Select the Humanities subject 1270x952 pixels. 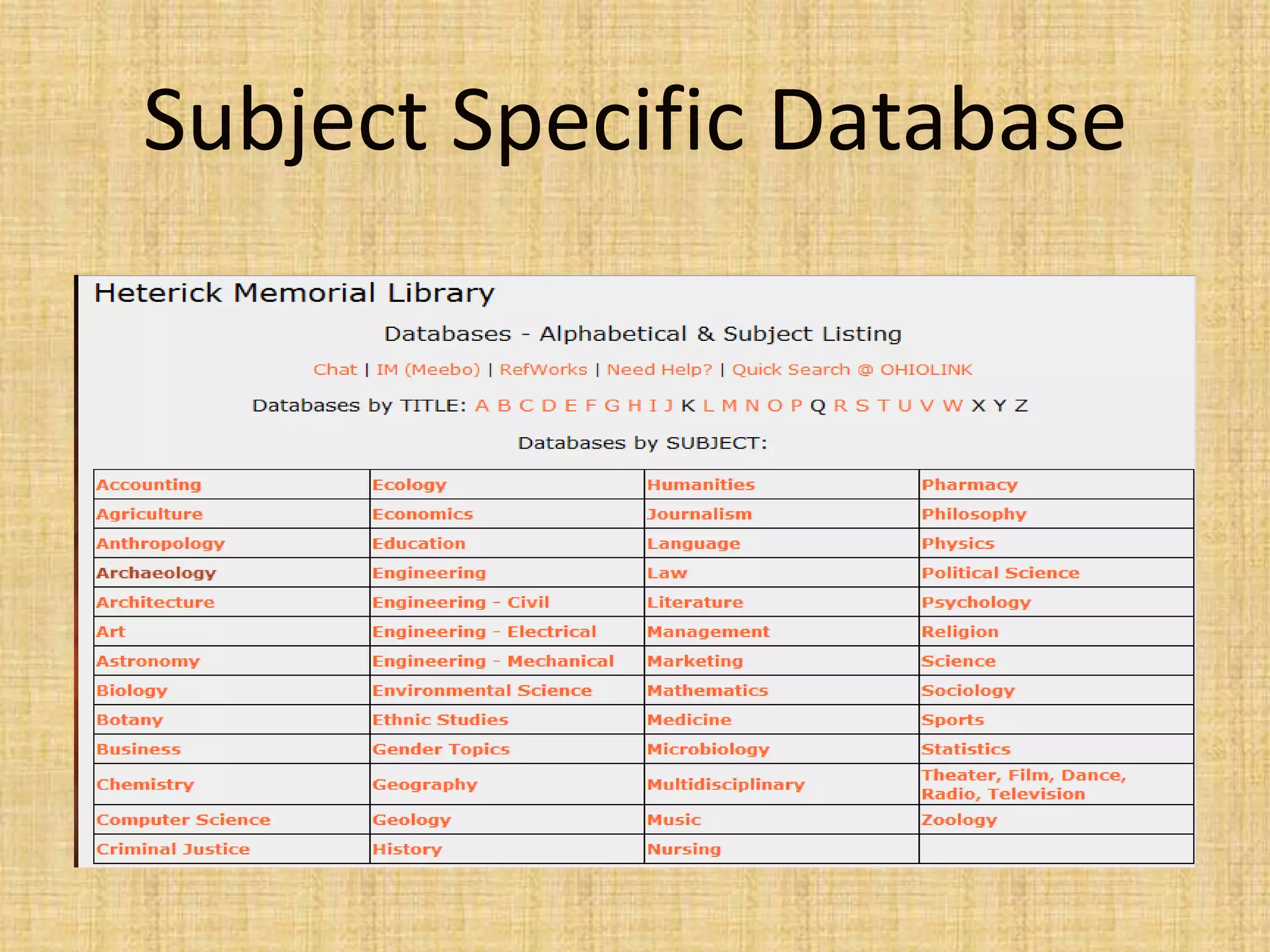click(701, 485)
